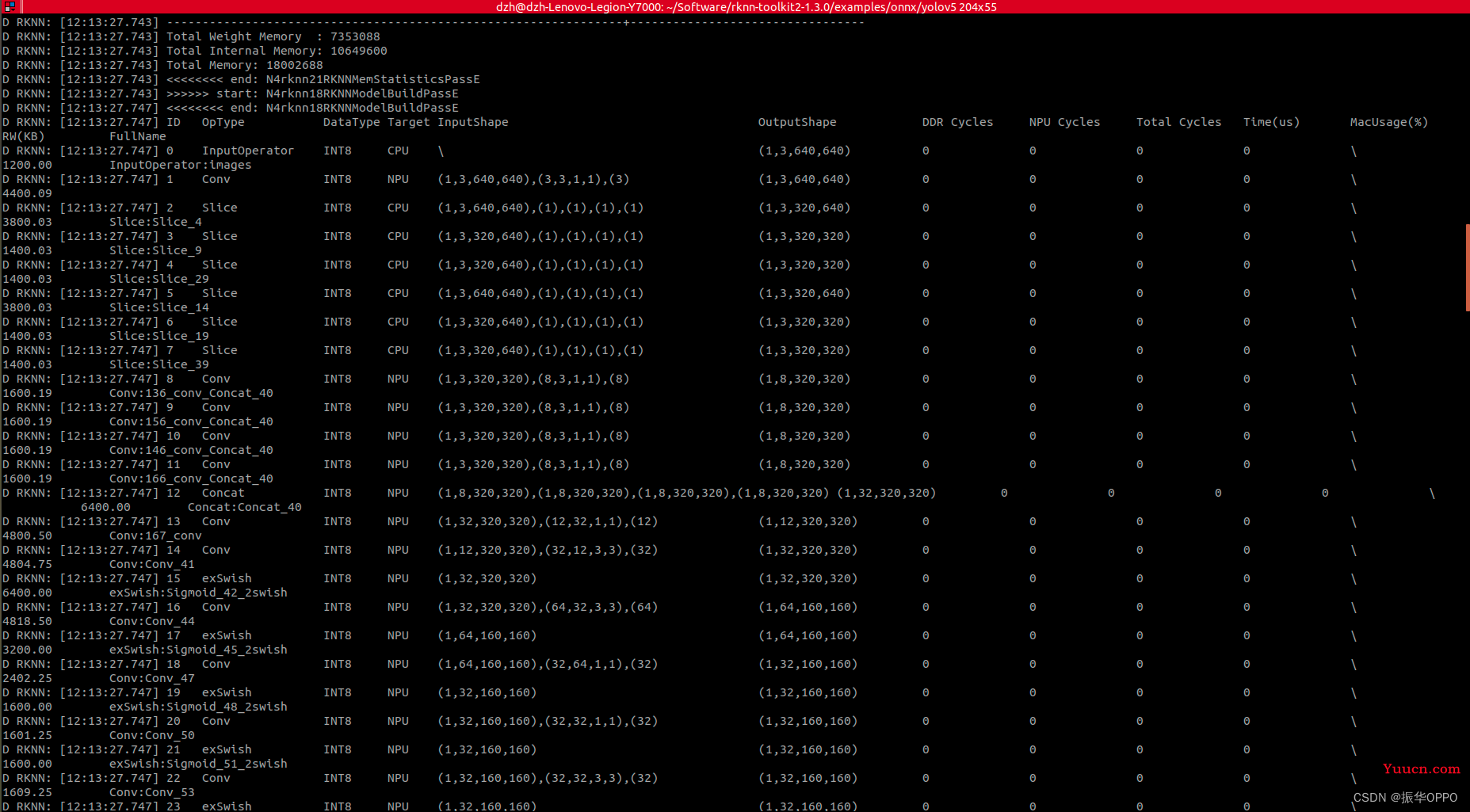Click 'Conv:166_conv_Concat_40' full name
This screenshot has height=812, width=1470.
click(x=191, y=478)
